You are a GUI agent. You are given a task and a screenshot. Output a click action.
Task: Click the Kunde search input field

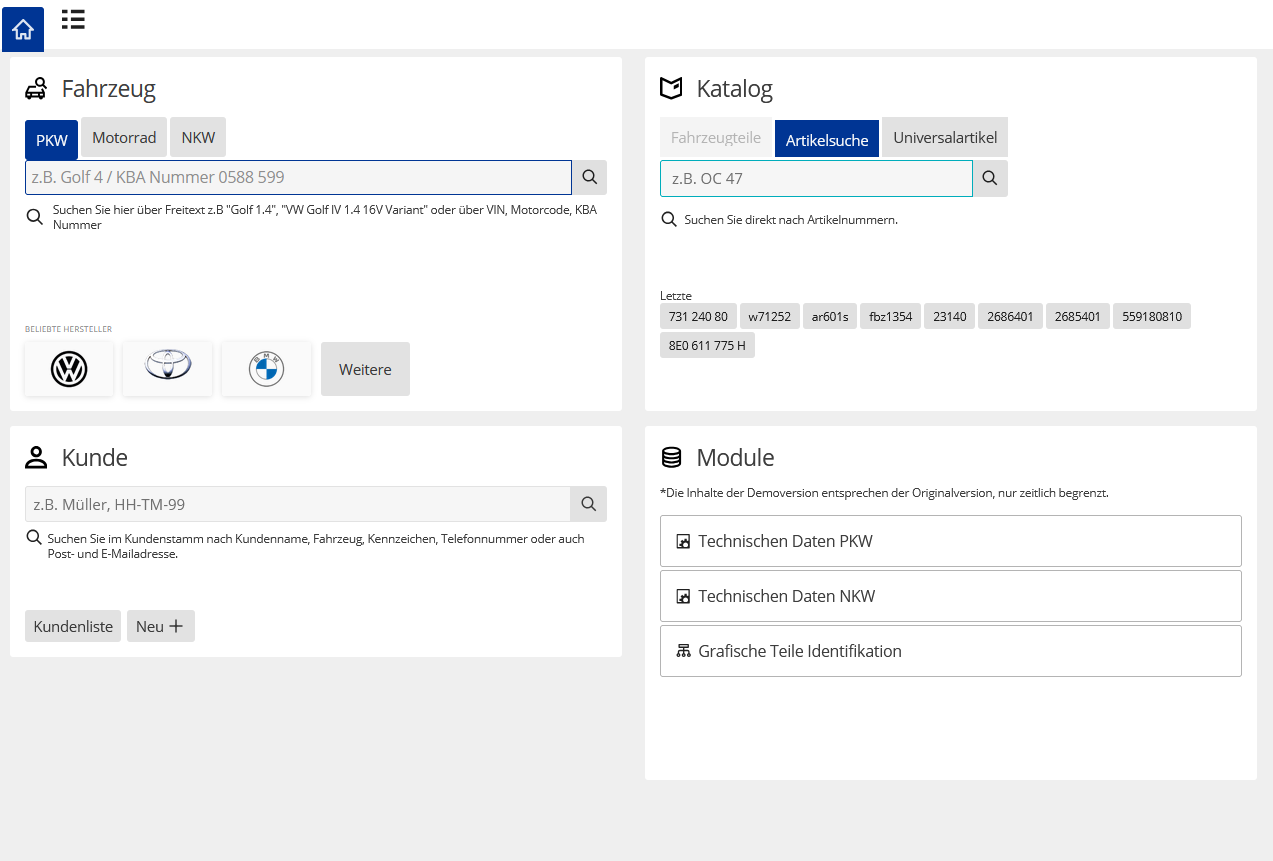pos(297,504)
